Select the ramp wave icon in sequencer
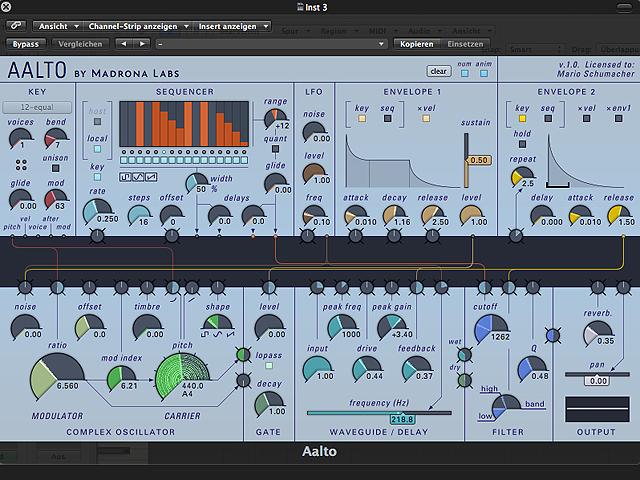The width and height of the screenshot is (640, 480). (x=151, y=177)
